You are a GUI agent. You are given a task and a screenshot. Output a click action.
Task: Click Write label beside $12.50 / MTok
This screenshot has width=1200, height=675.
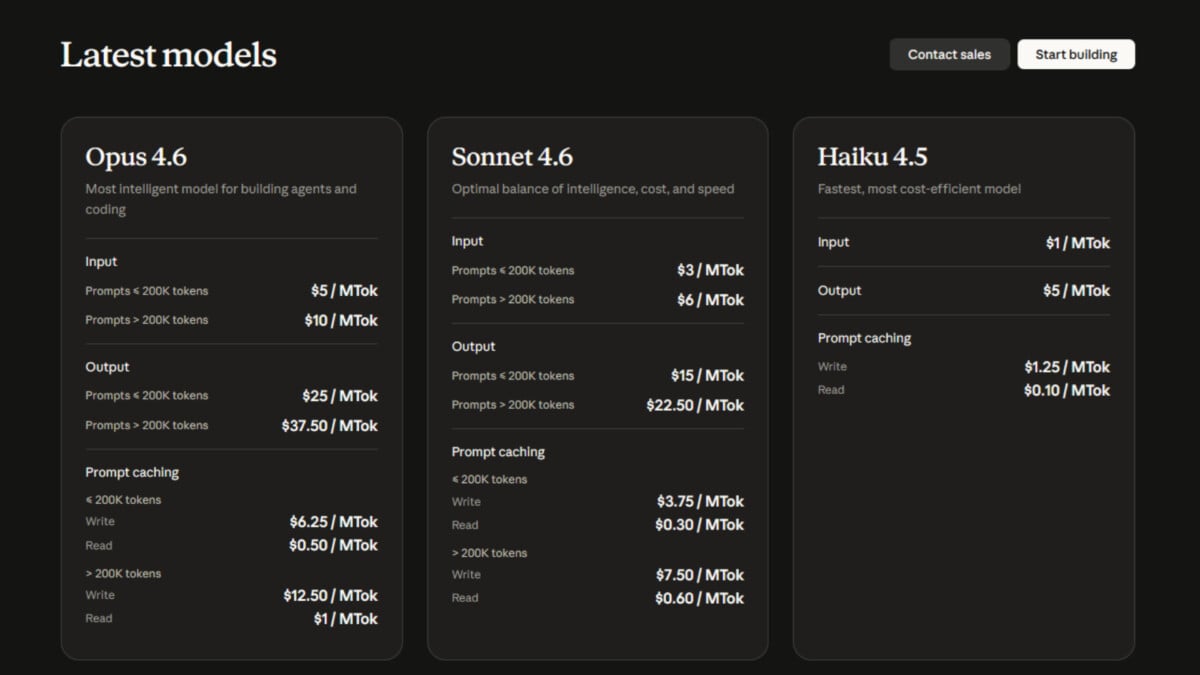click(x=100, y=595)
